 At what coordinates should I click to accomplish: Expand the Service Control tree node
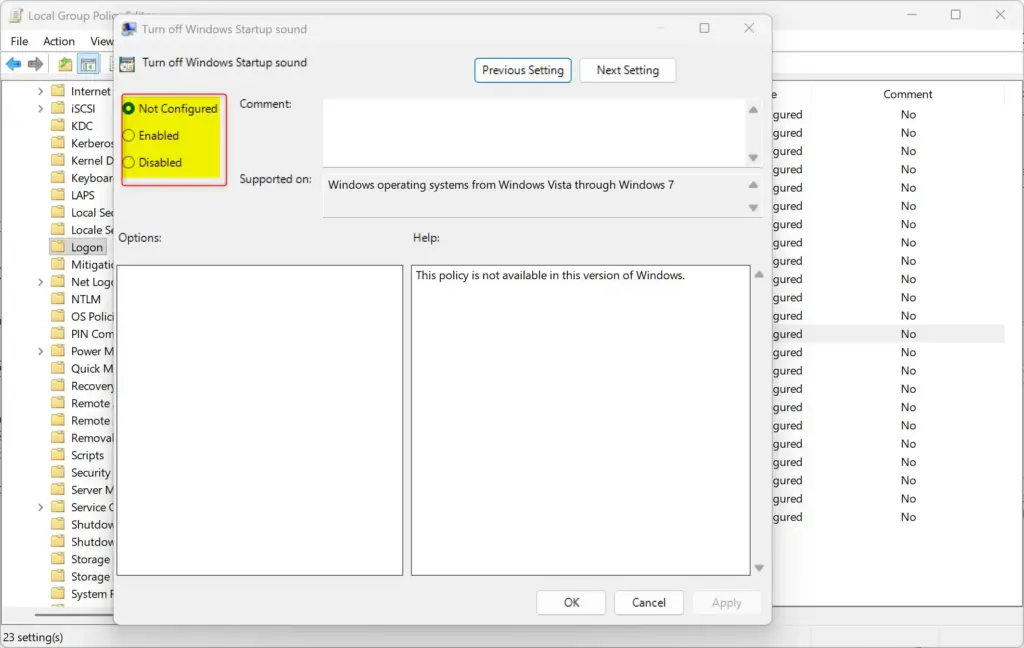pos(40,508)
